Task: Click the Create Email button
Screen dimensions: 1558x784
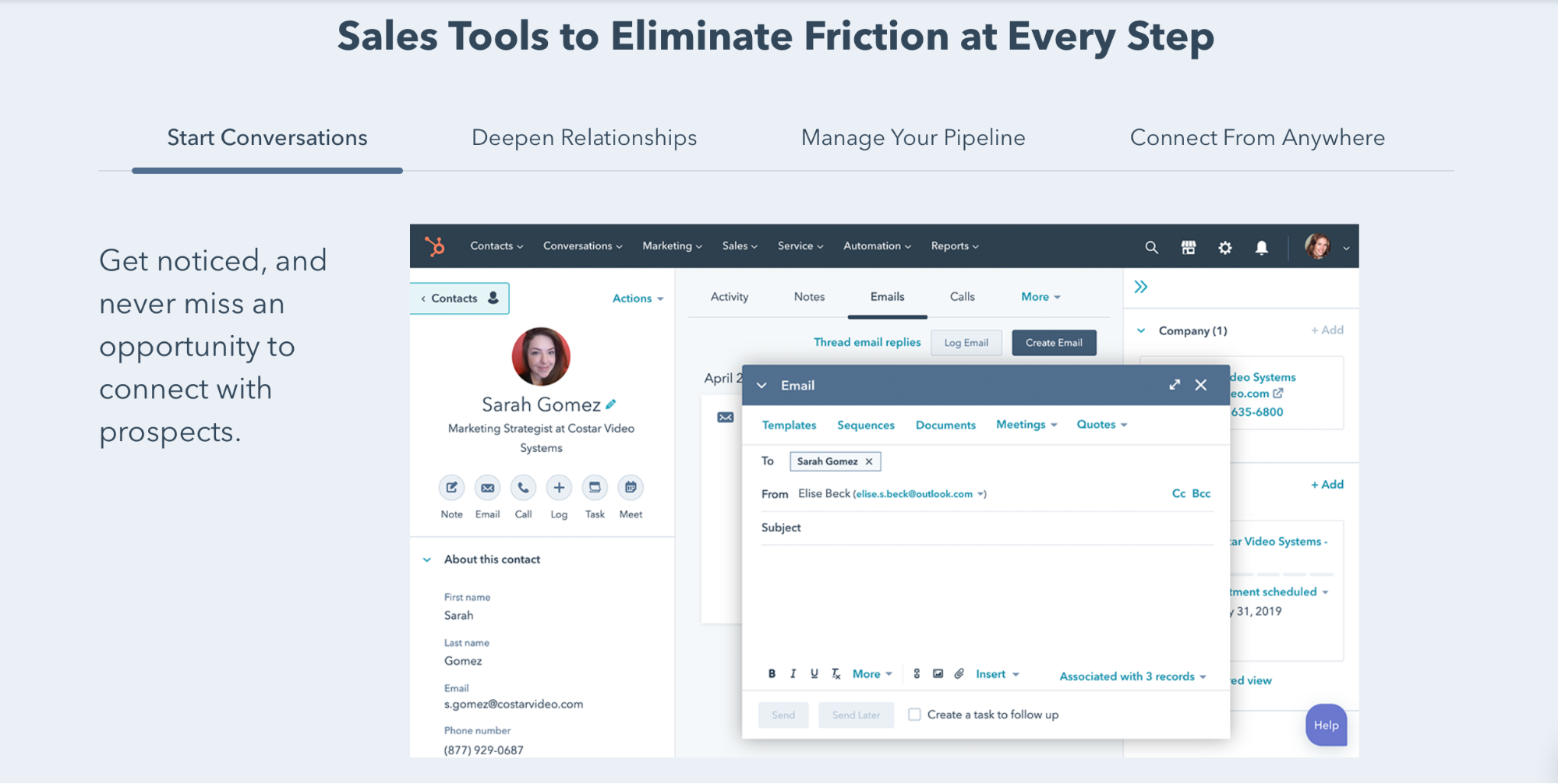Action: [x=1054, y=342]
